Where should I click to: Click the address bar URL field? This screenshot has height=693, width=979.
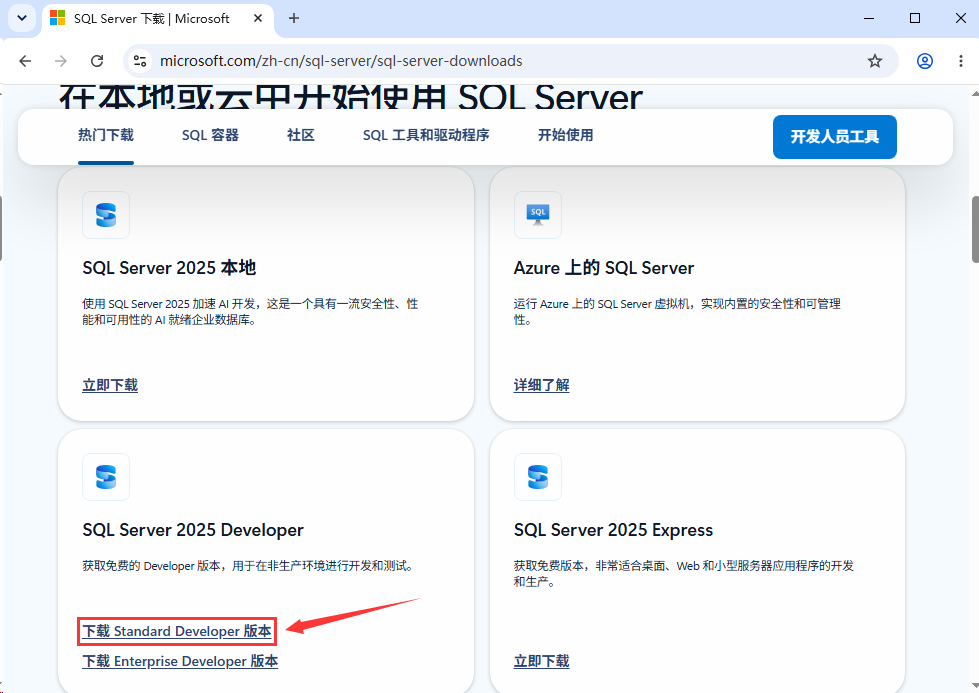[341, 61]
